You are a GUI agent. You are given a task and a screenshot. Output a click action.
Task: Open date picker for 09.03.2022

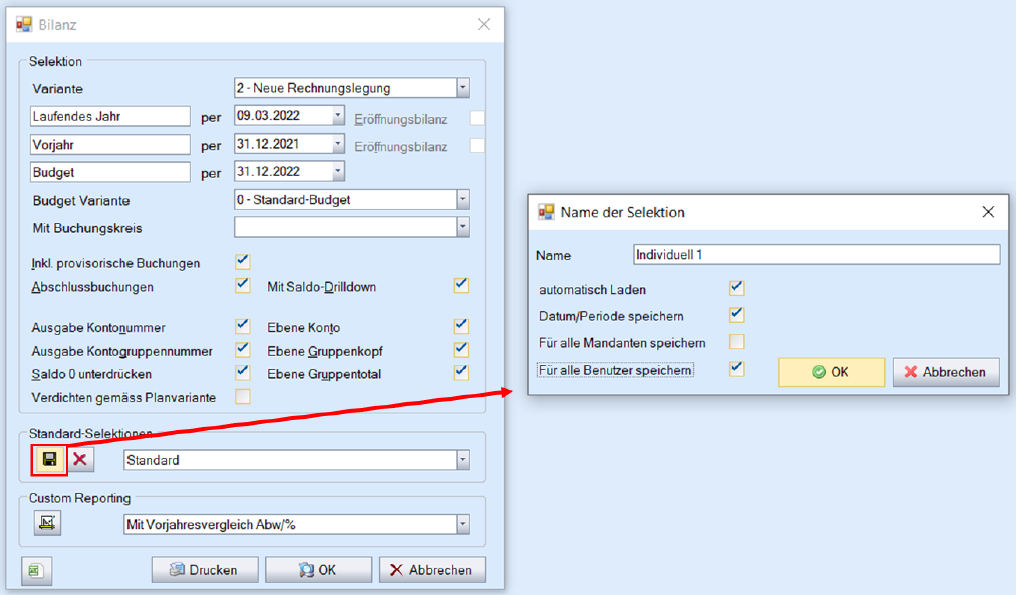(338, 115)
